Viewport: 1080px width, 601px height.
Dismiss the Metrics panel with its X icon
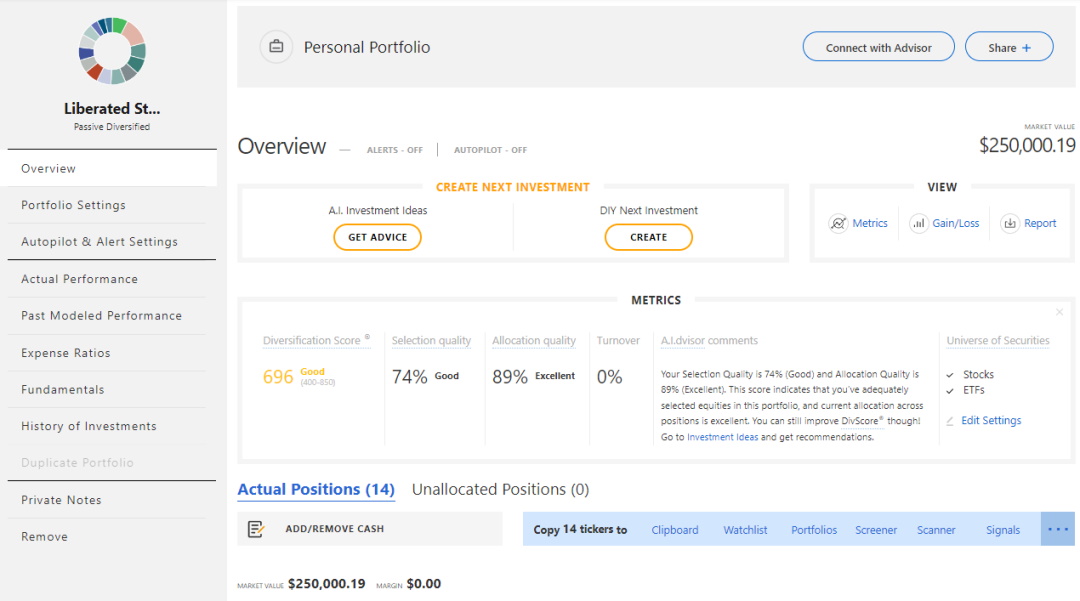click(x=1060, y=312)
